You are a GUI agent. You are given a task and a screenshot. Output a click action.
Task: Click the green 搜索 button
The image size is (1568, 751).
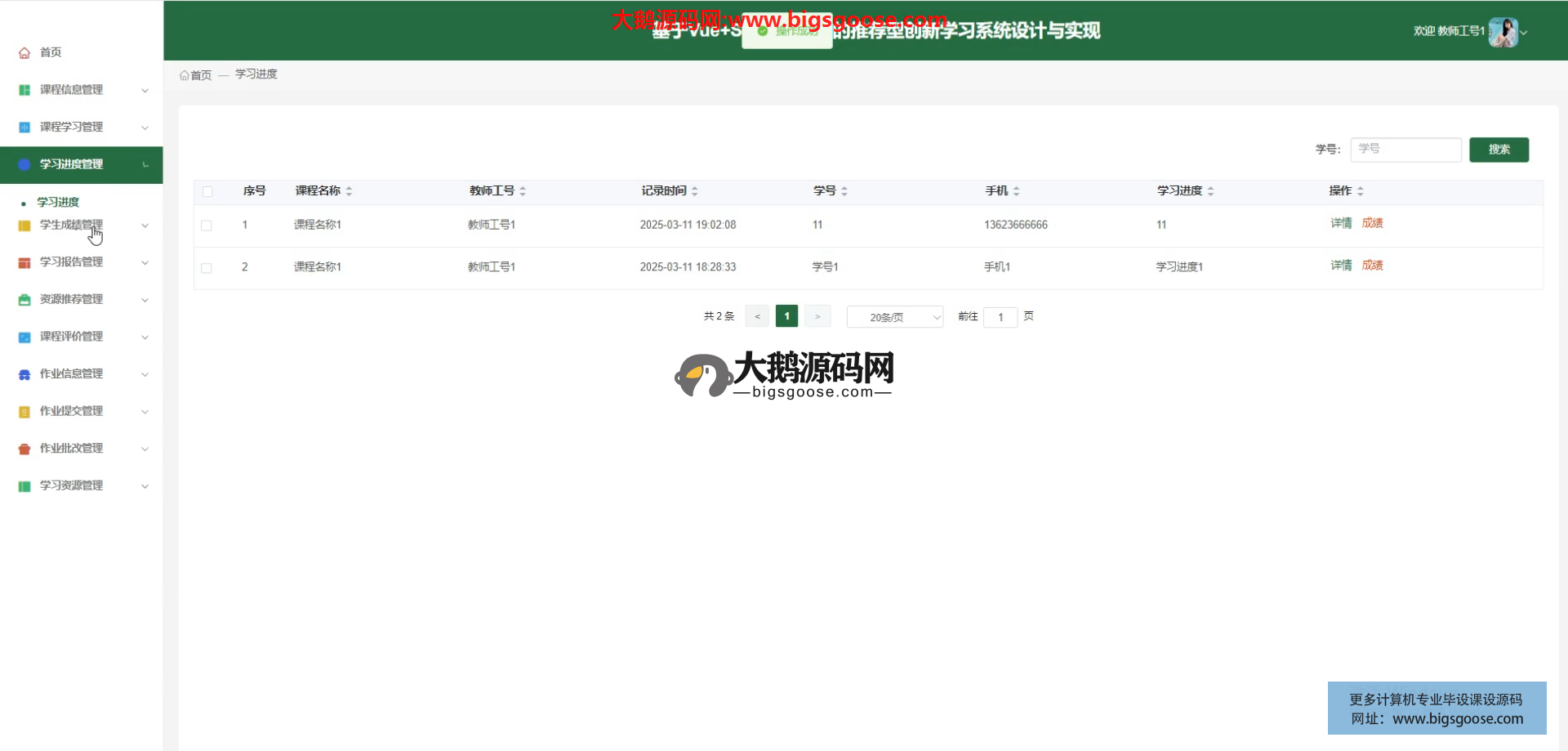(x=1499, y=150)
